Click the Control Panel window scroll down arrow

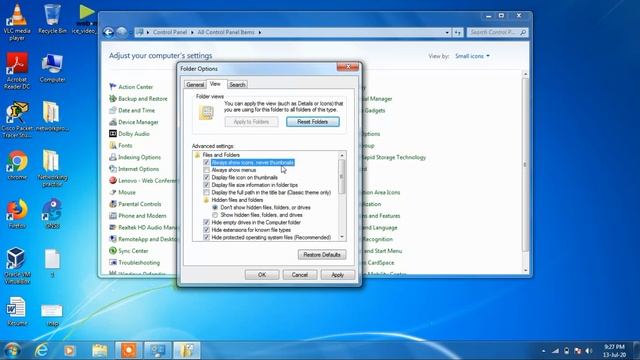tap(525, 271)
